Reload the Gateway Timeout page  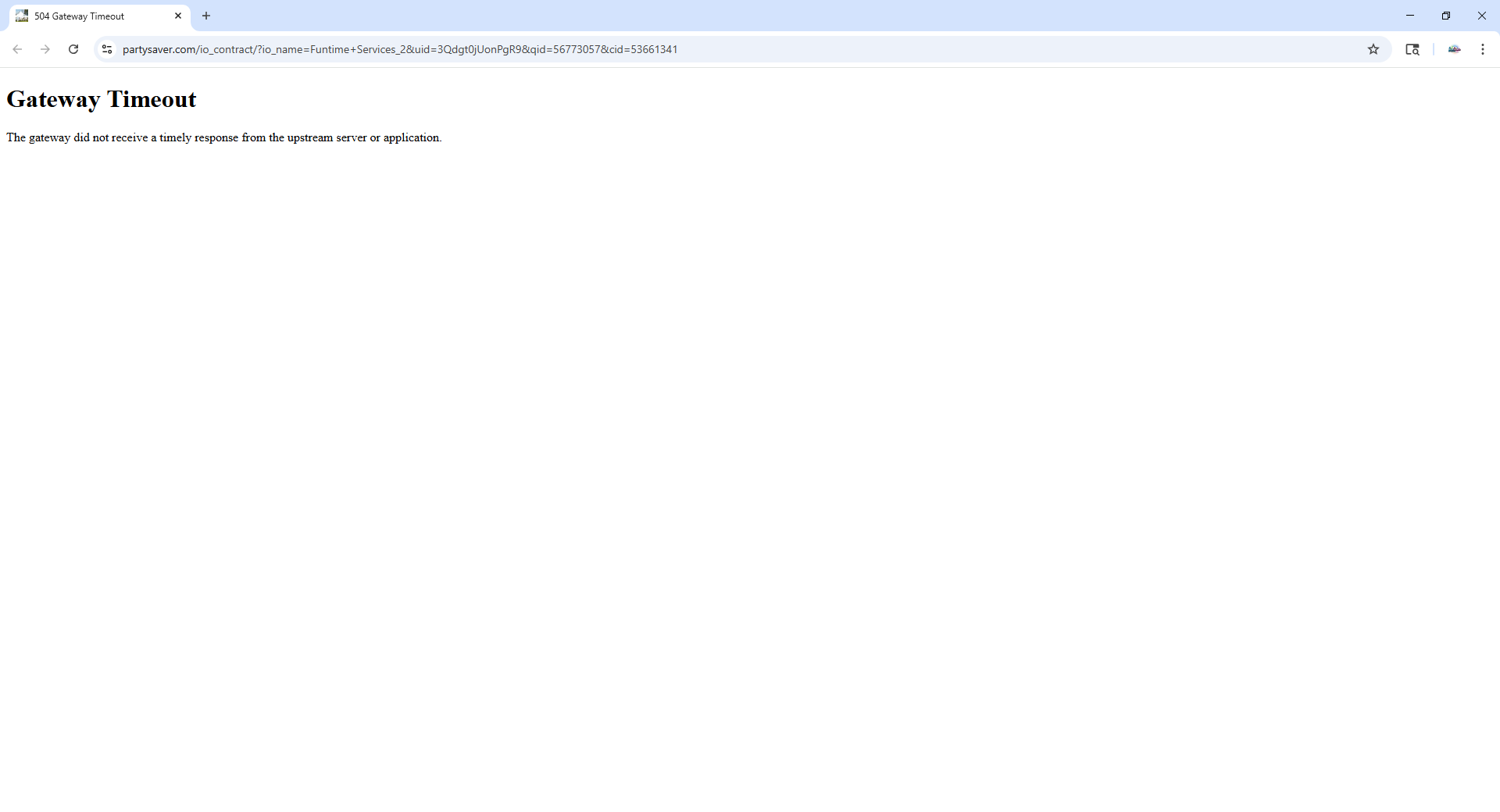[x=73, y=49]
